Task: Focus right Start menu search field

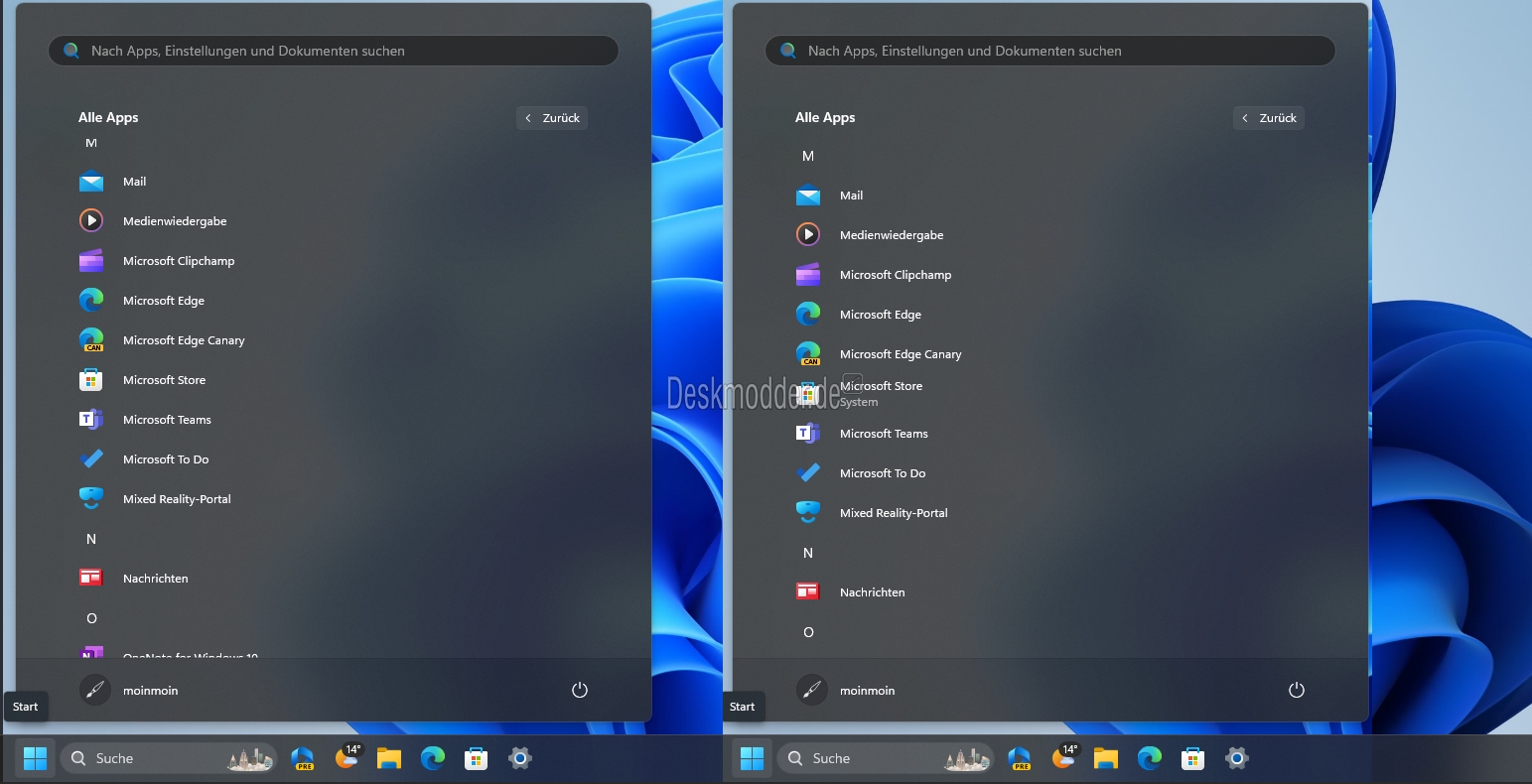Action: (x=1050, y=51)
